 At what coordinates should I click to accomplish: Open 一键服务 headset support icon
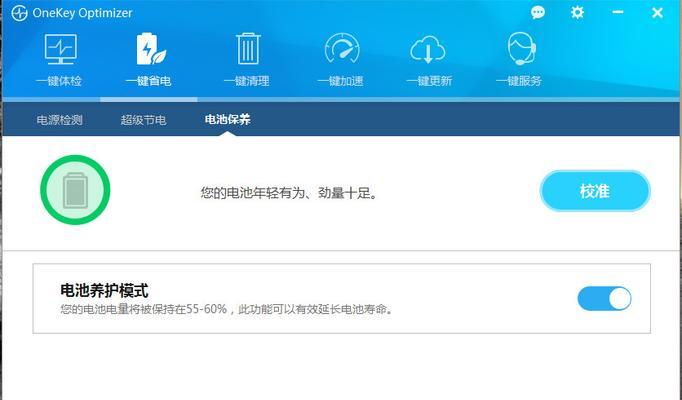coord(521,49)
